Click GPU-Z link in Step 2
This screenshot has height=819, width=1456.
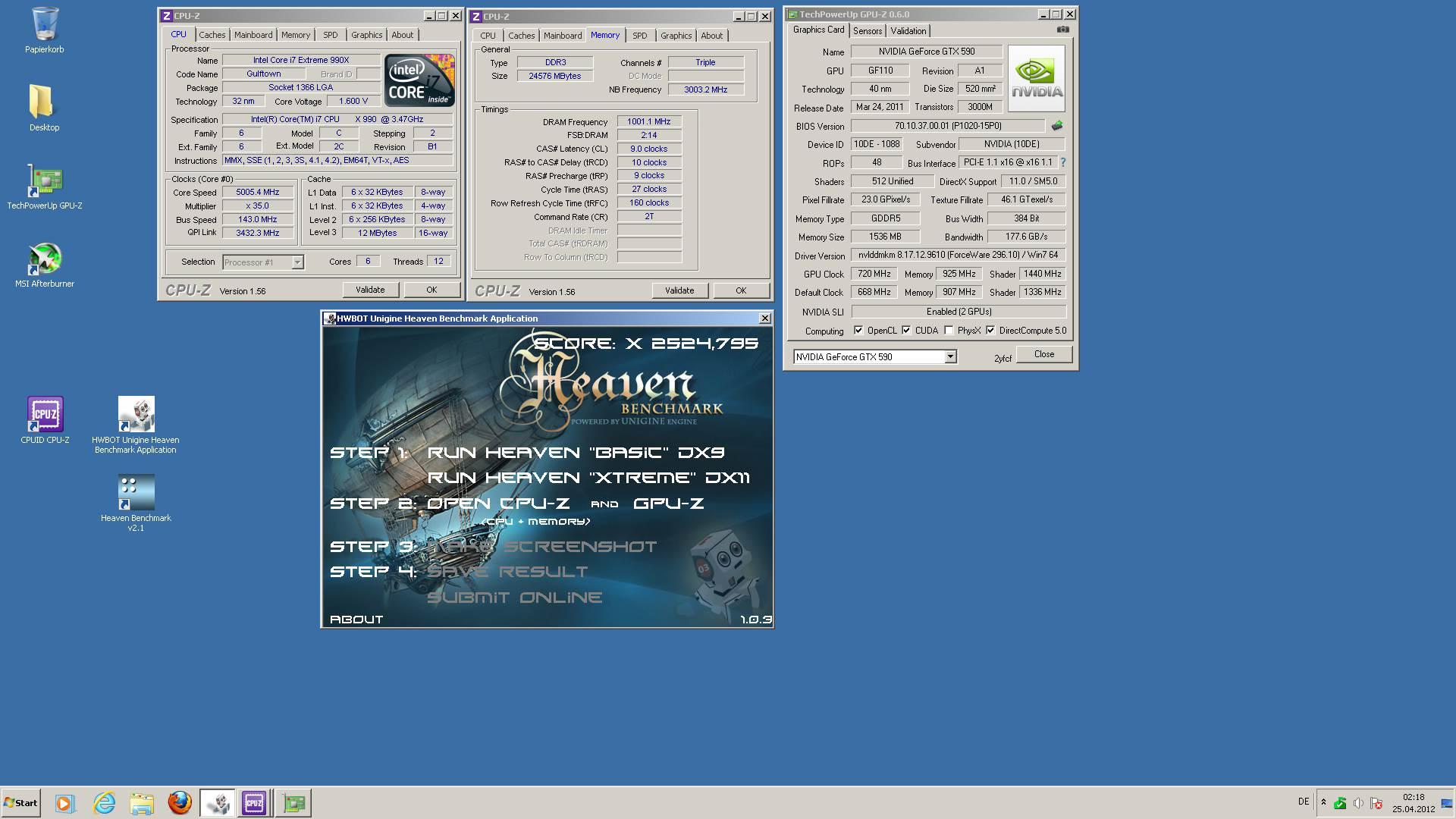[x=668, y=504]
